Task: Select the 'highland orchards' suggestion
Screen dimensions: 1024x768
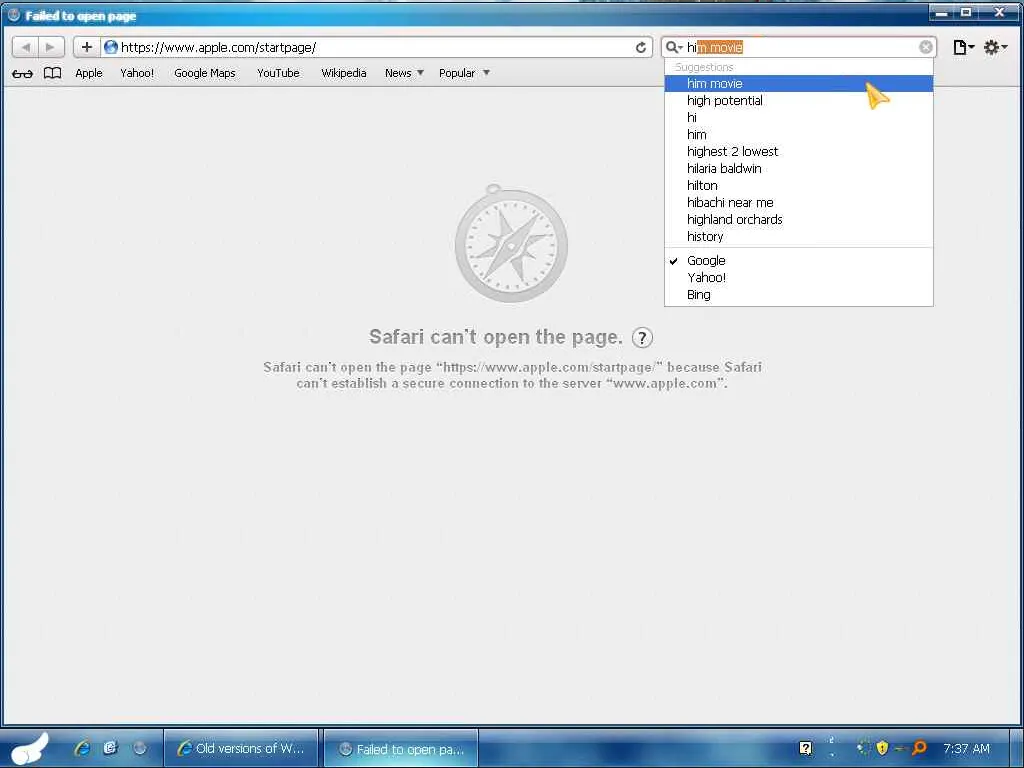Action: click(799, 219)
